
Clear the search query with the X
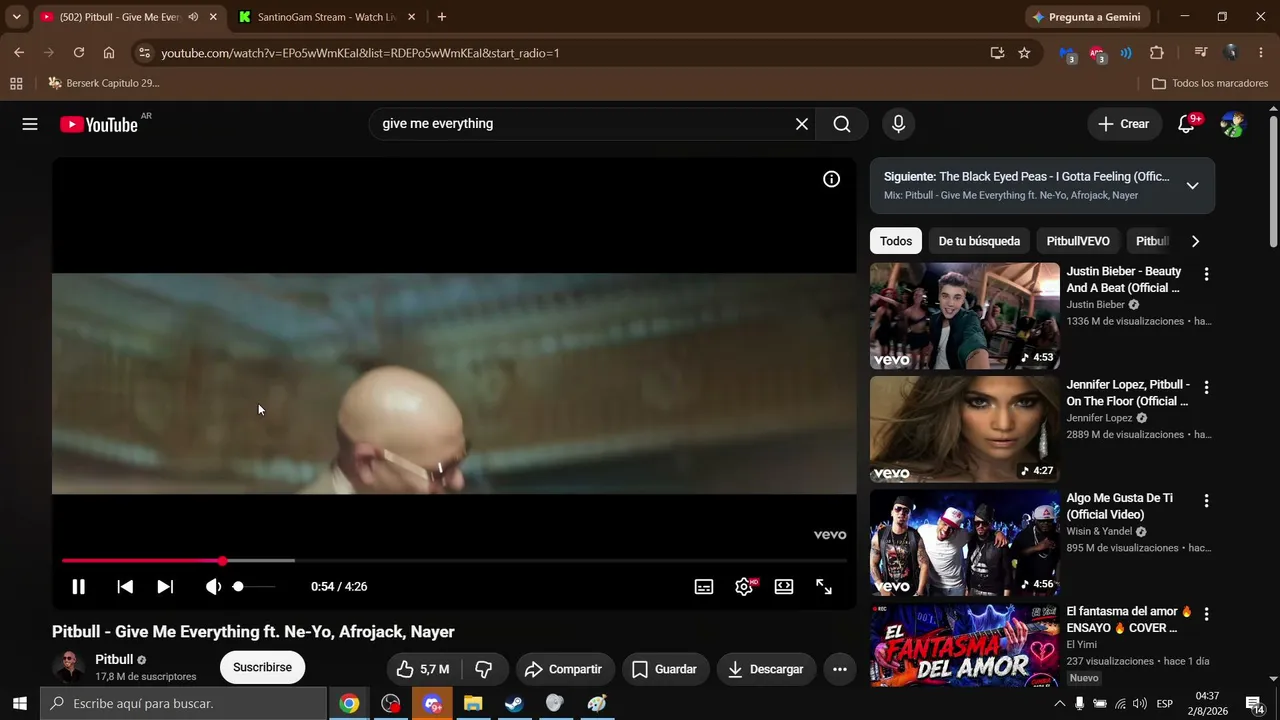coord(802,124)
